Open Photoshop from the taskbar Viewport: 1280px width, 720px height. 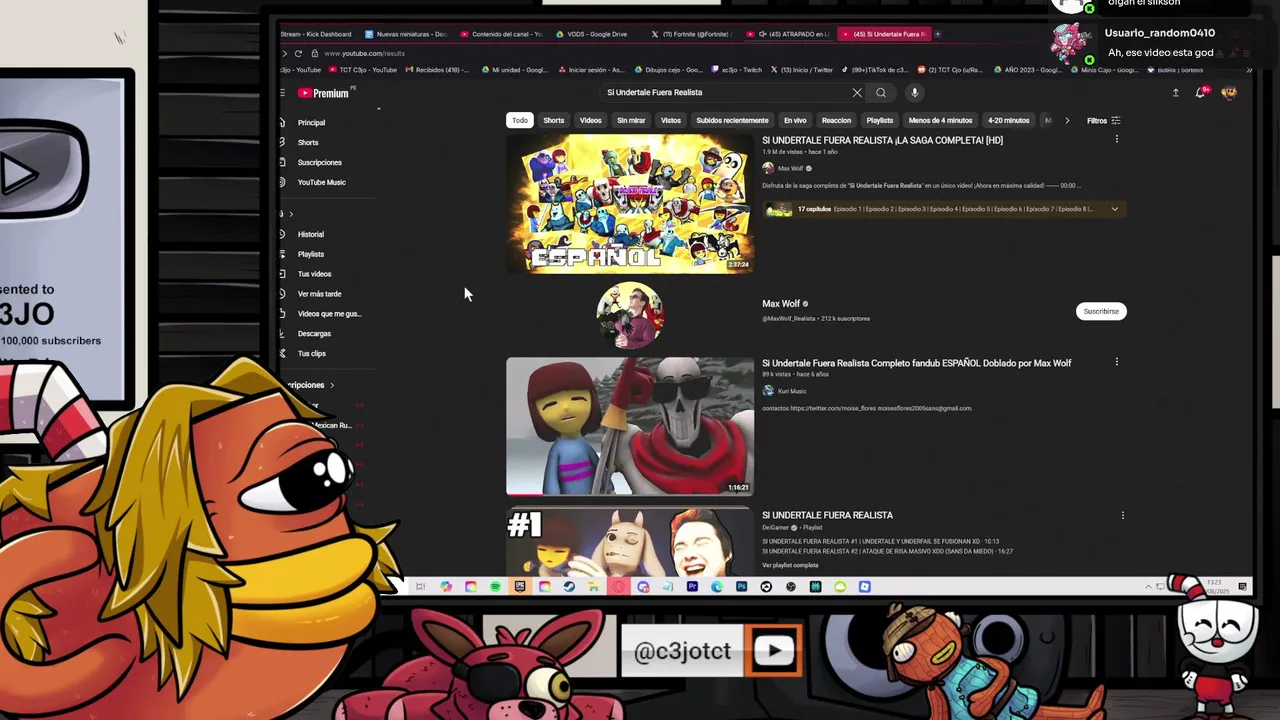(x=741, y=587)
